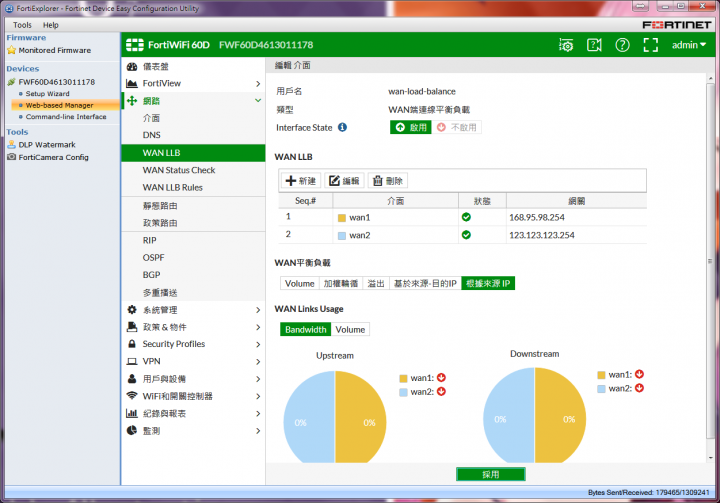This screenshot has width=720, height=503.
Task: Disable the interface with 不啟用 toggle
Action: click(456, 127)
